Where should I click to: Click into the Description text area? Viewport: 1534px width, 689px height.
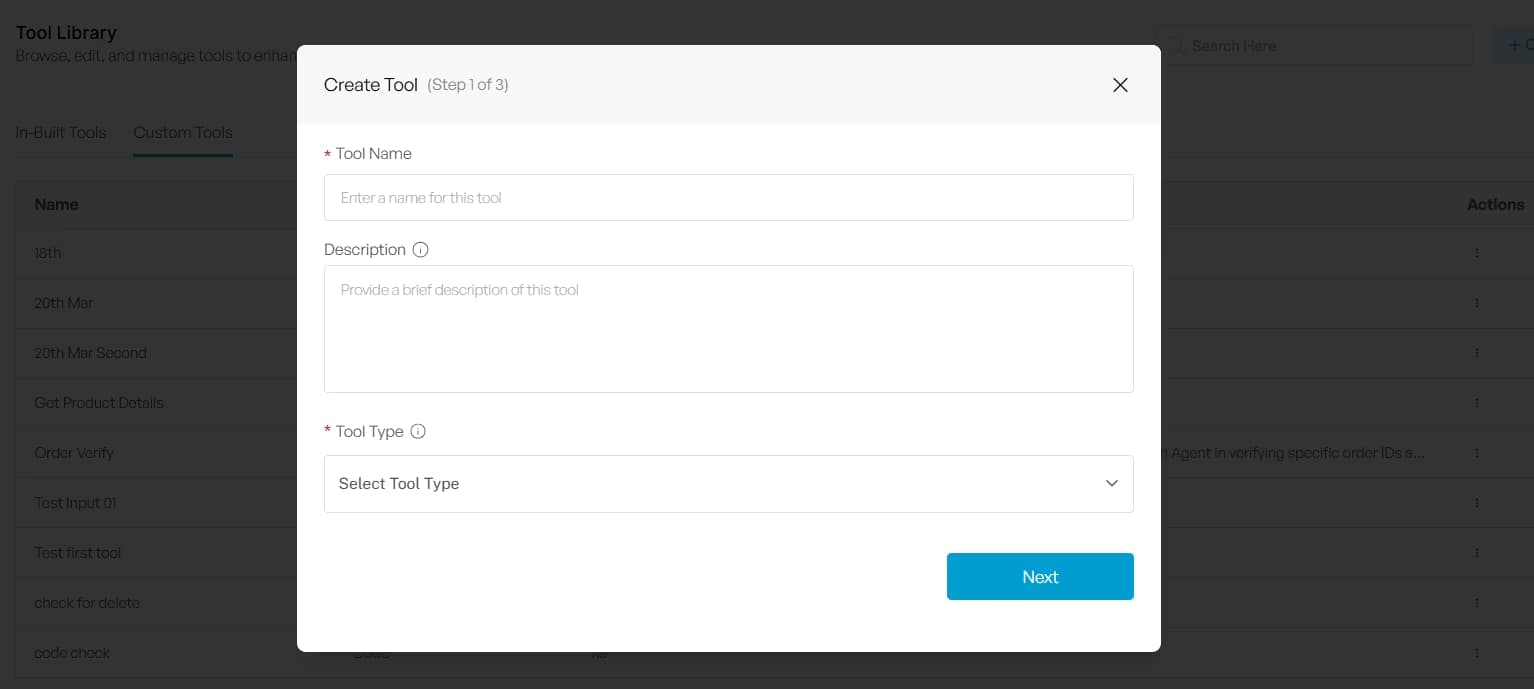coord(728,329)
